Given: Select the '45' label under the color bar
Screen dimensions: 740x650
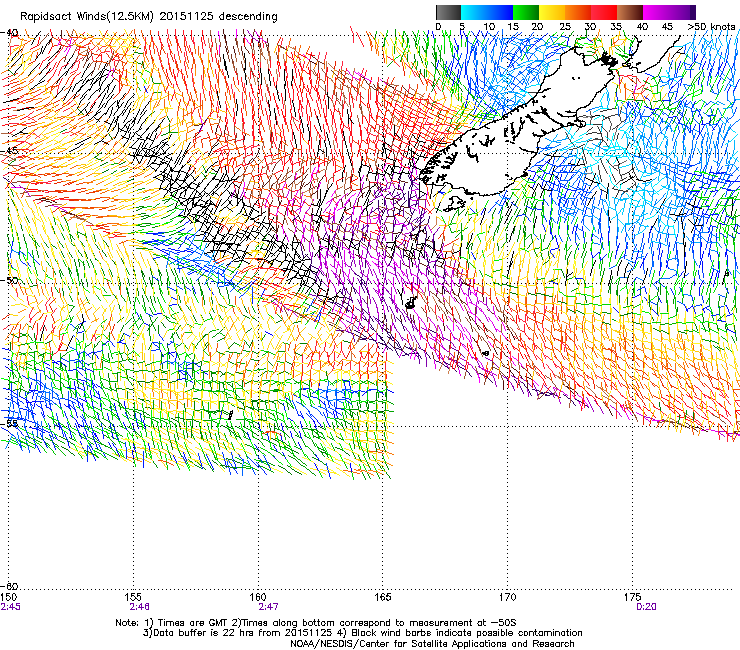Looking at the screenshot, I should pos(667,27).
